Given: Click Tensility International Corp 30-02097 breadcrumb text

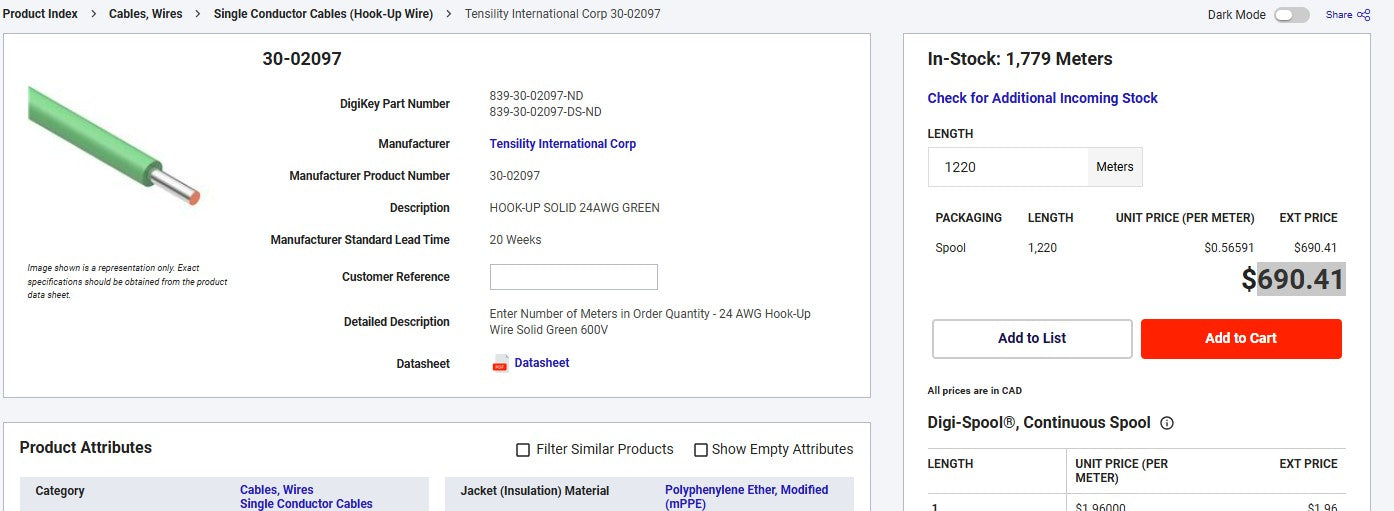Looking at the screenshot, I should tap(562, 14).
